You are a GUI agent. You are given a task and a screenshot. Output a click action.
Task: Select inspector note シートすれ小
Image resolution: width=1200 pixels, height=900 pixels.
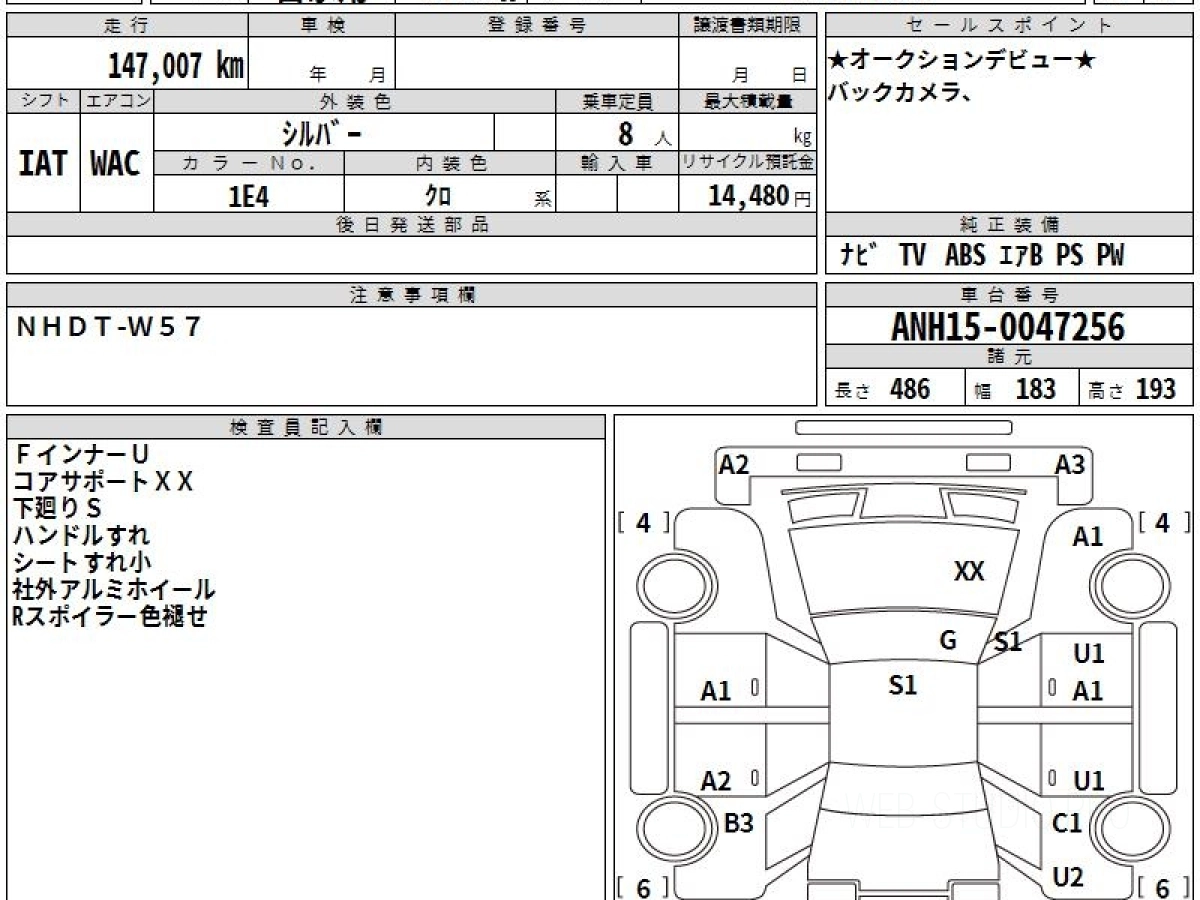[83, 563]
